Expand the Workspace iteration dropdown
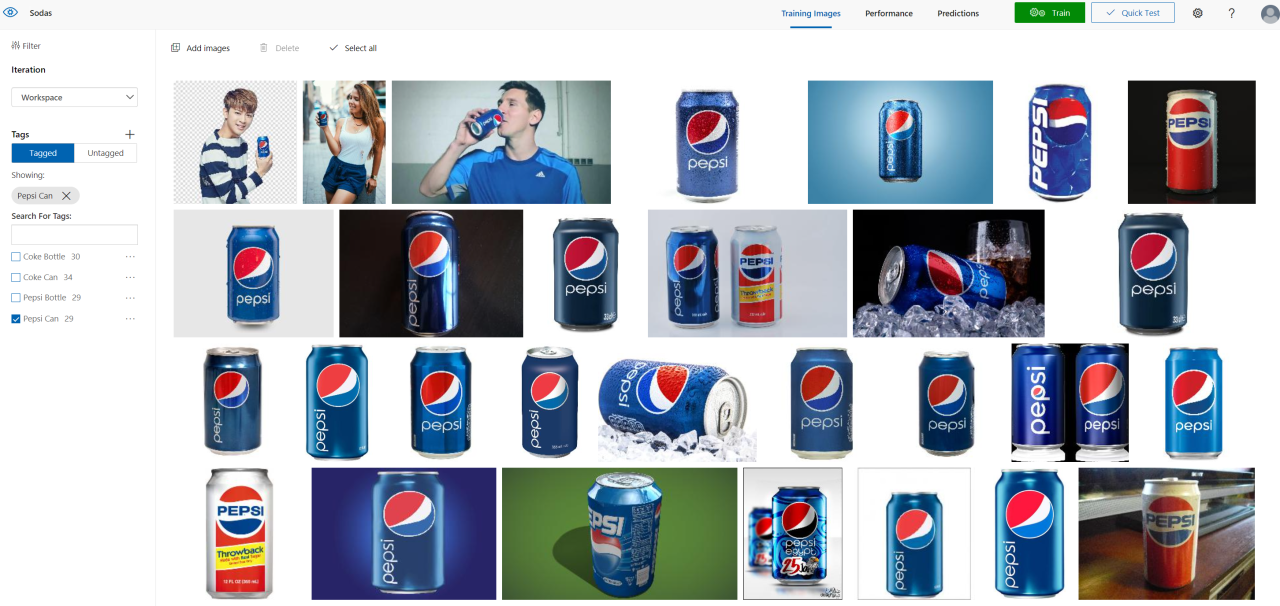The width and height of the screenshot is (1280, 606). pyautogui.click(x=74, y=97)
